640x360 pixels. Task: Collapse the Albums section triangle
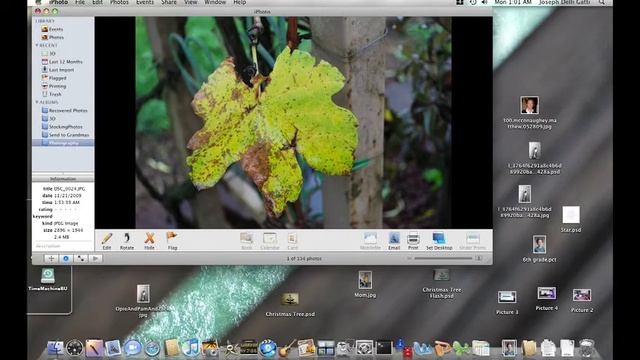click(x=37, y=102)
